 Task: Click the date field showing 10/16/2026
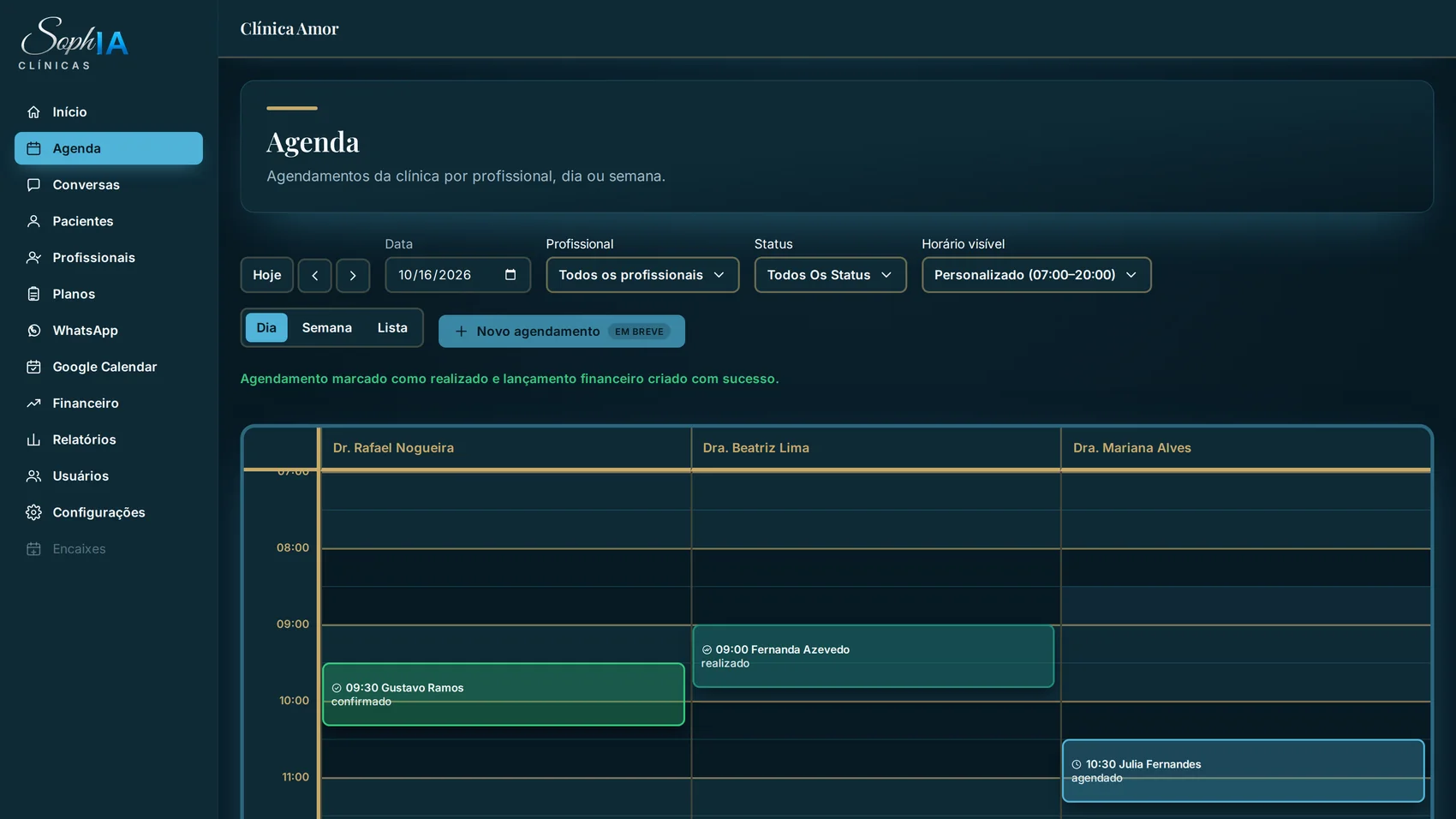[x=457, y=275]
